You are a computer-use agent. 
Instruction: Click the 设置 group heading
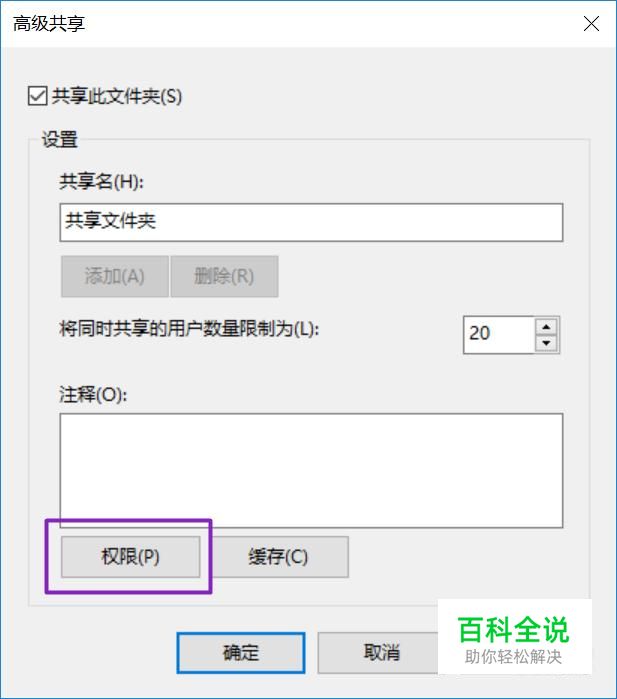60,139
